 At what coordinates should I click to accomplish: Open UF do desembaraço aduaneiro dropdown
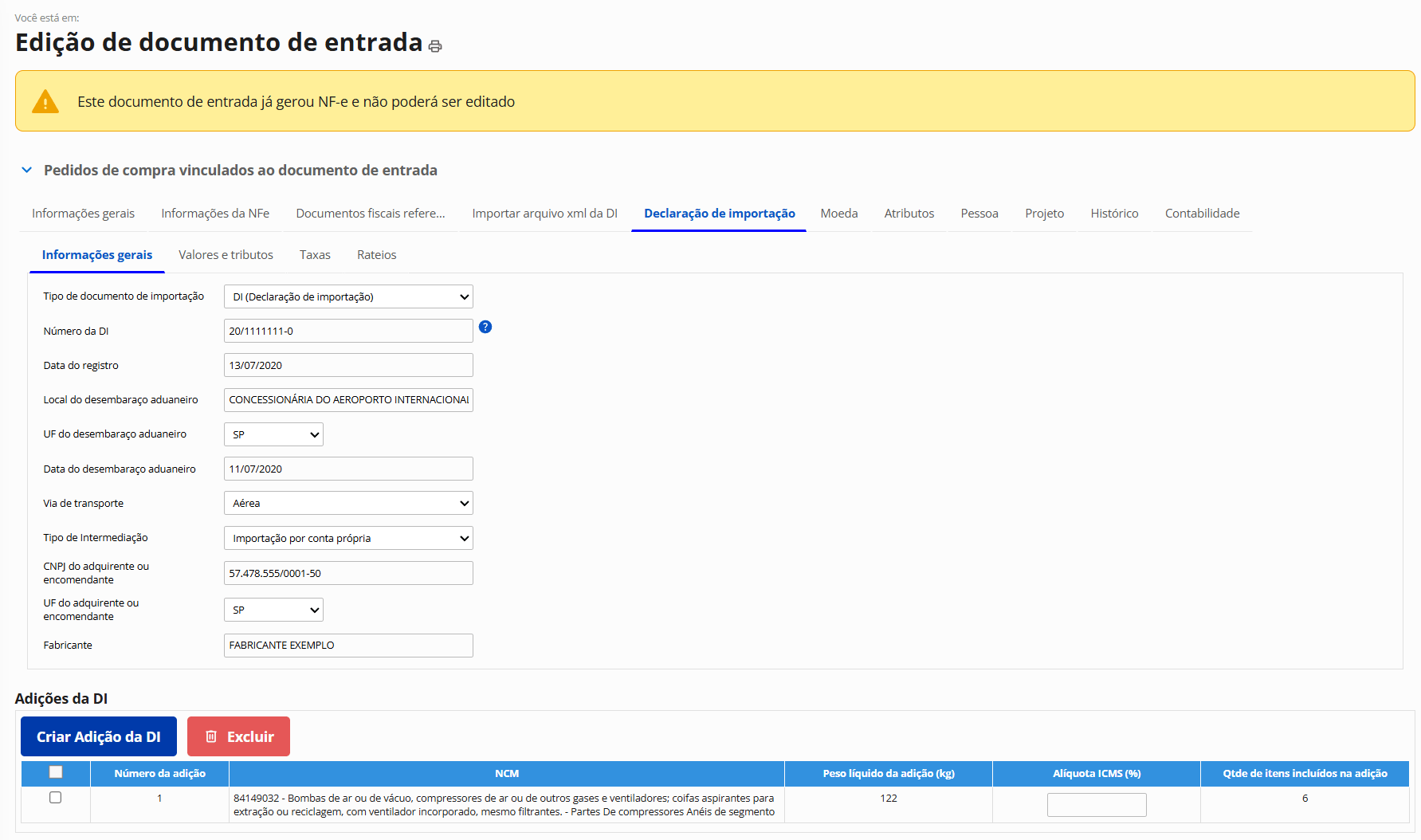tap(273, 434)
